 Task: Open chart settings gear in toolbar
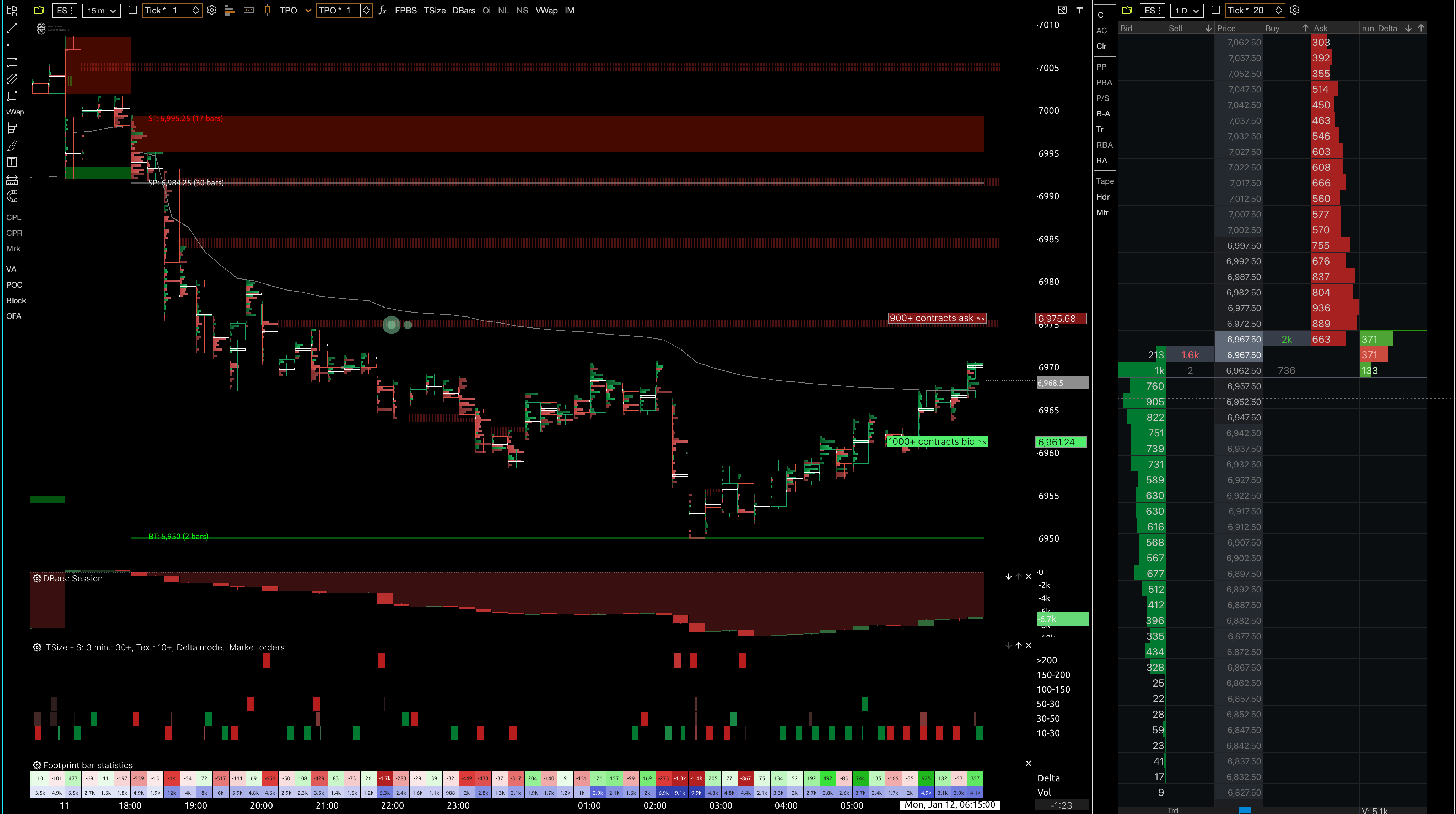[212, 10]
